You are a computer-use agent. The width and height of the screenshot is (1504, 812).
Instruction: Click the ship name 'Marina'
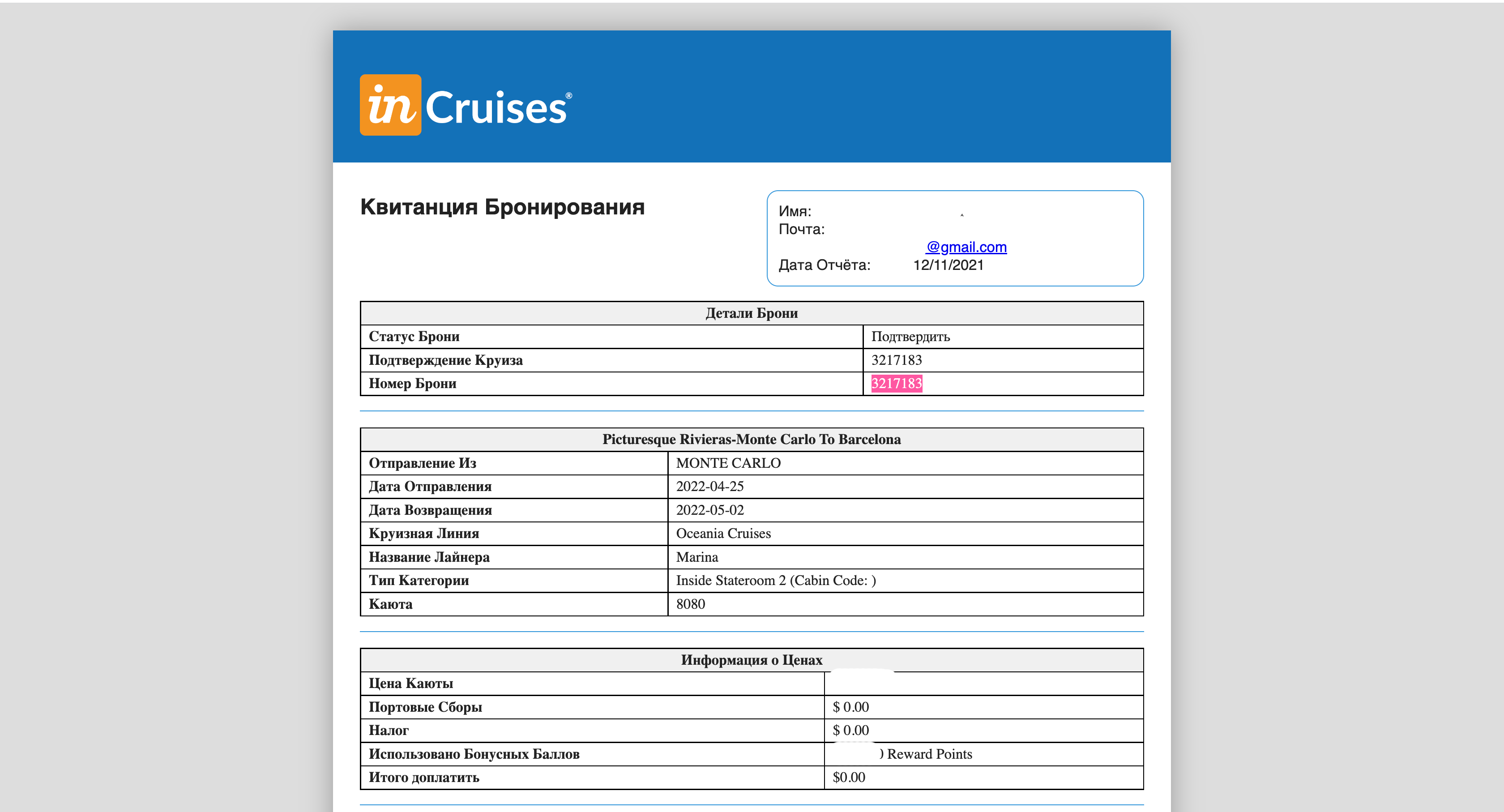point(697,557)
